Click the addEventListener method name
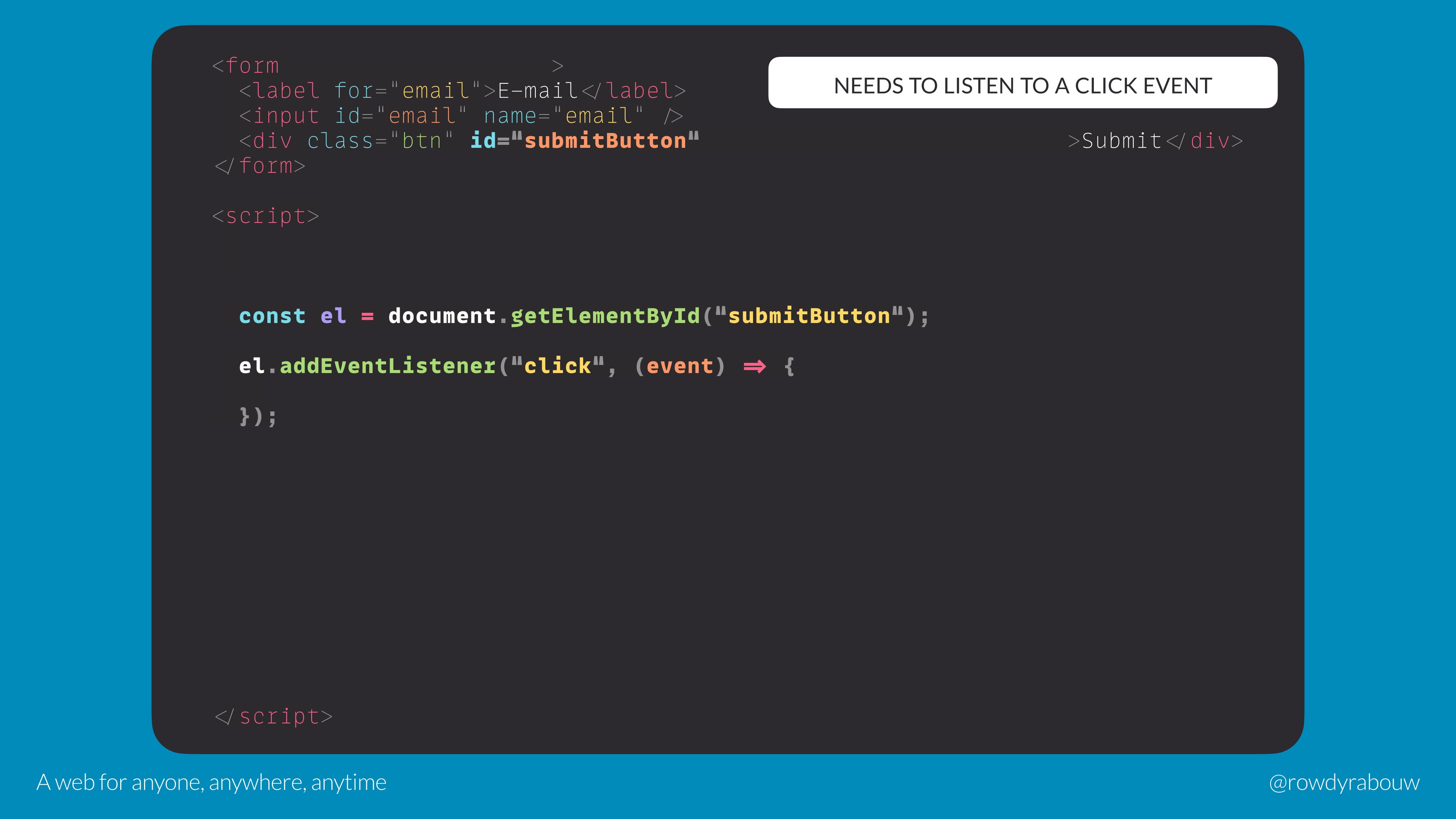The width and height of the screenshot is (1456, 819). (x=388, y=366)
